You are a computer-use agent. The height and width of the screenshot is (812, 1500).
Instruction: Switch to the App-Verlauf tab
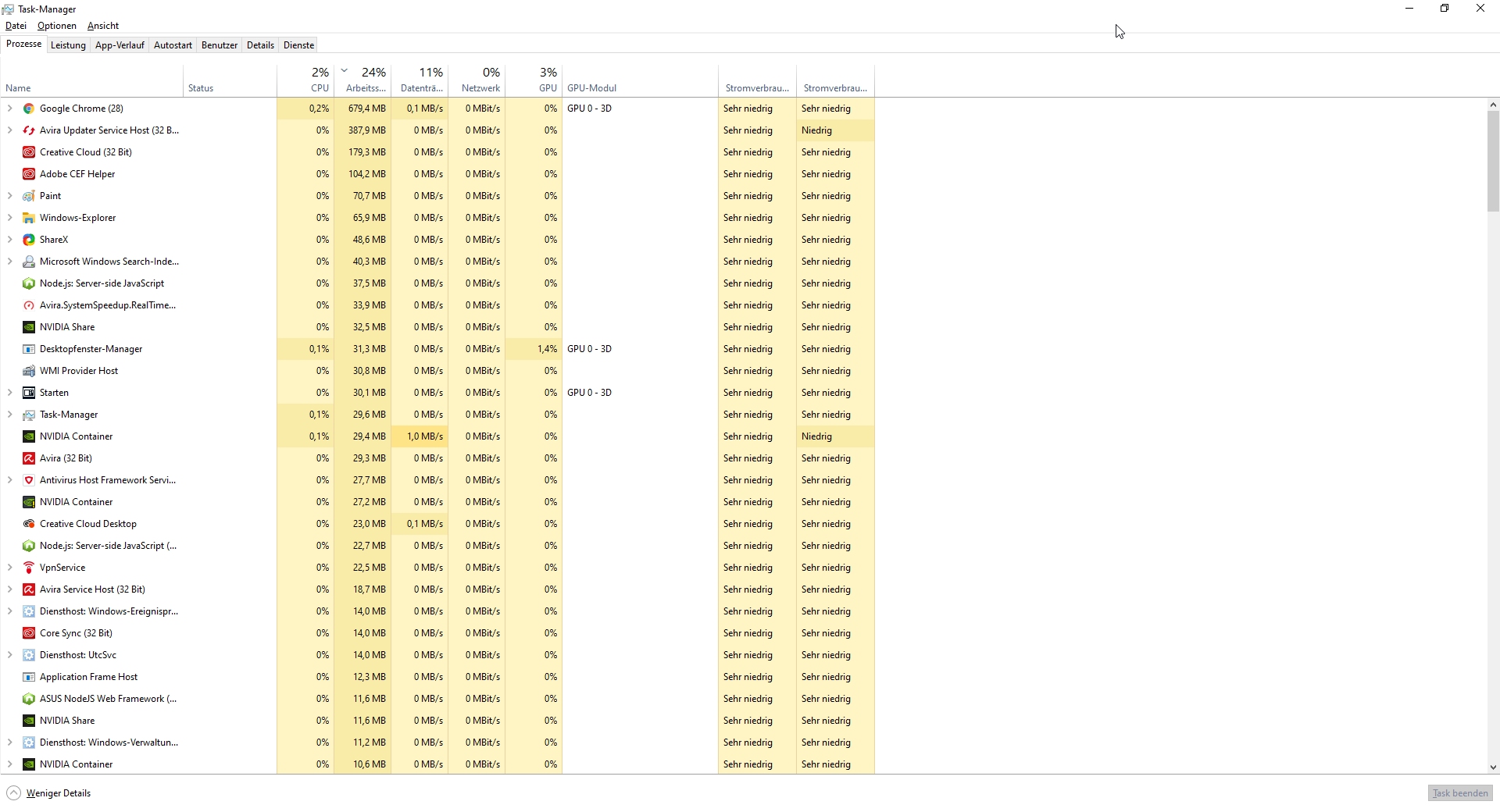coord(120,45)
